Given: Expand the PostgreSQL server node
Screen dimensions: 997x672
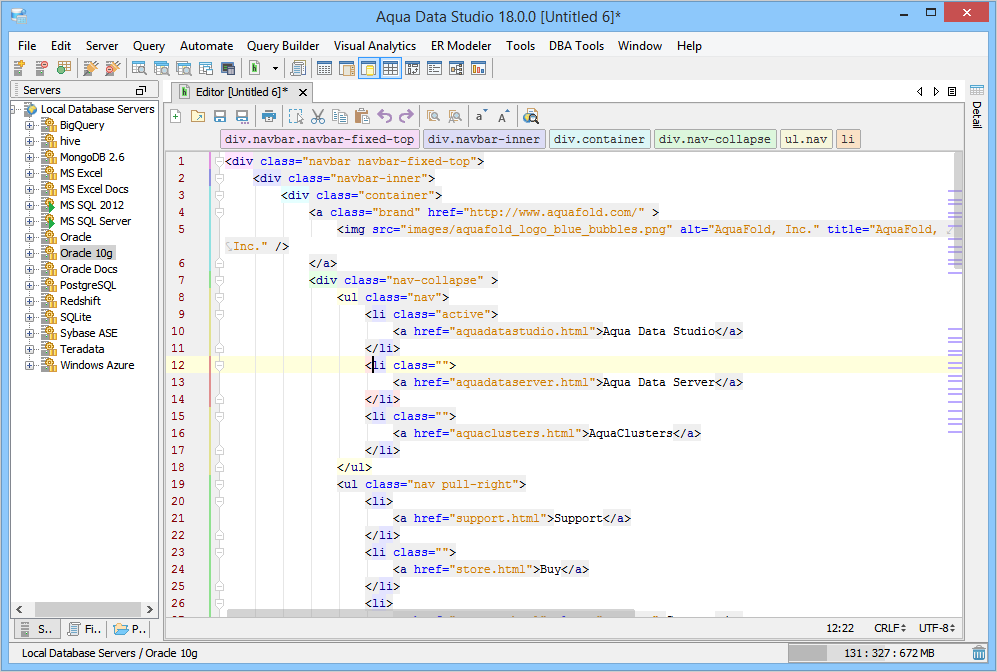Looking at the screenshot, I should coord(29,285).
